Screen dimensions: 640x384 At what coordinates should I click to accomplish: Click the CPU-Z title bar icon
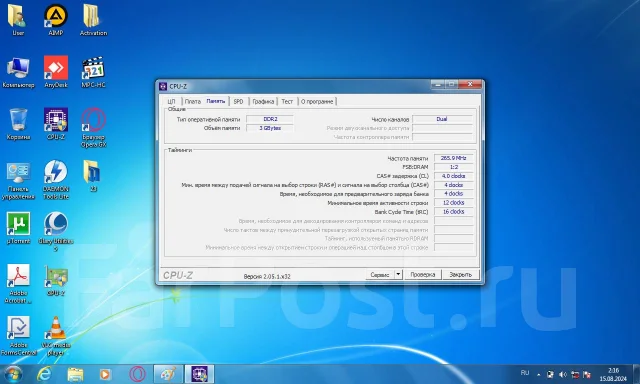(163, 86)
